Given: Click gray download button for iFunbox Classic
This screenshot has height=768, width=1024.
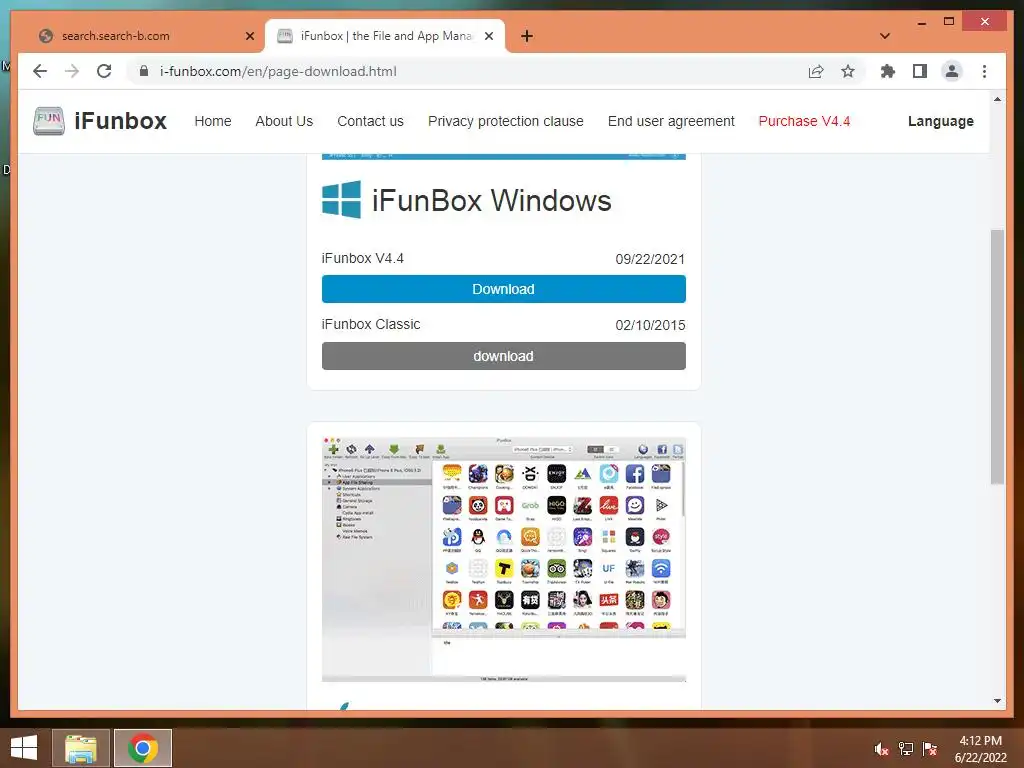Looking at the screenshot, I should tap(504, 356).
